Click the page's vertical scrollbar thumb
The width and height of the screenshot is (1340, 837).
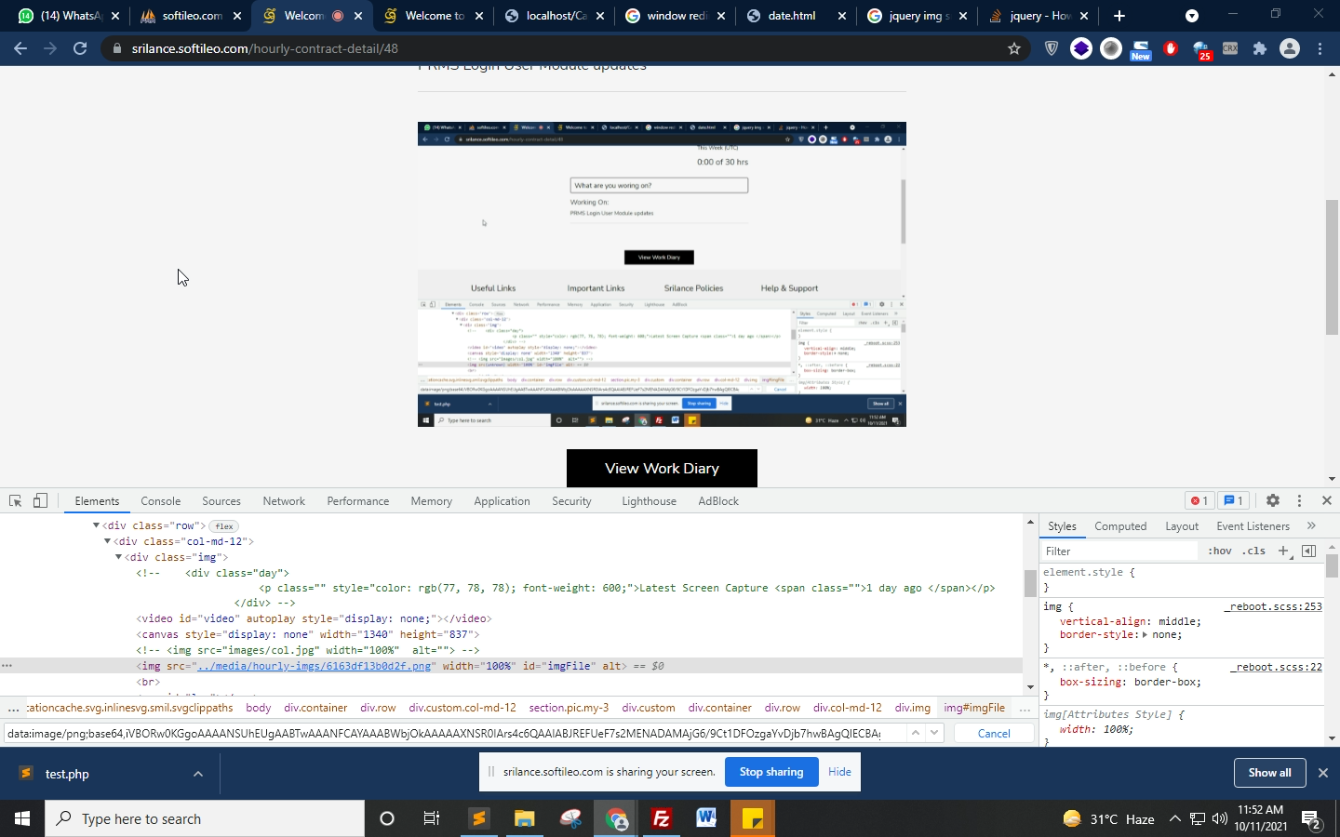click(x=1331, y=267)
